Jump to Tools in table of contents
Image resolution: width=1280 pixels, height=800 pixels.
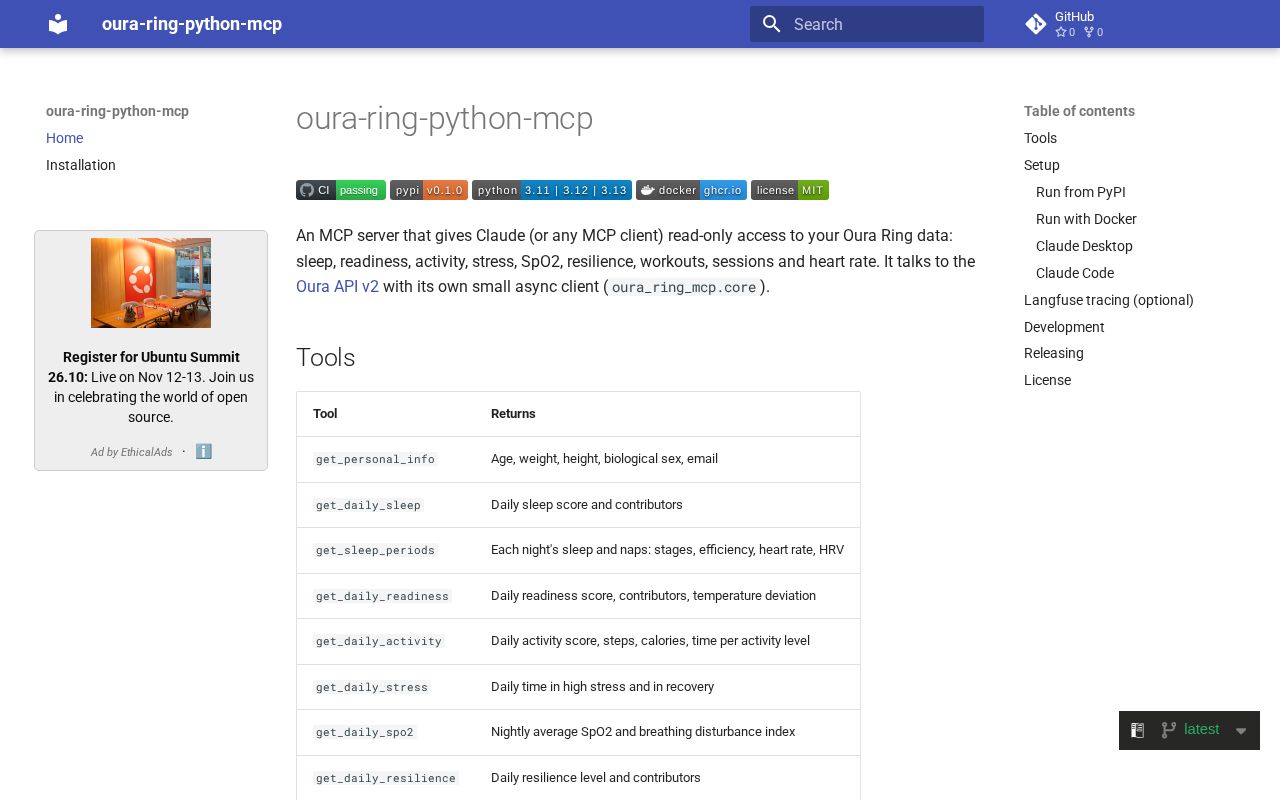point(1040,138)
